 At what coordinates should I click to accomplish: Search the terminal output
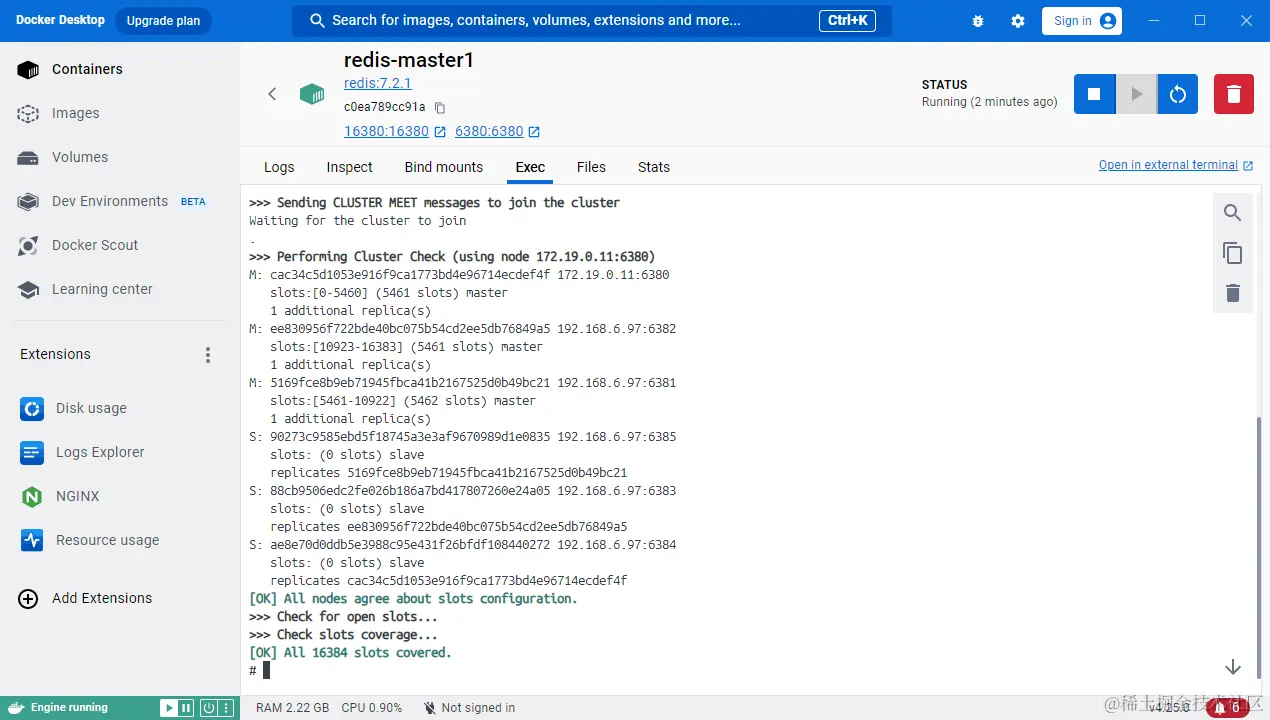click(1233, 213)
